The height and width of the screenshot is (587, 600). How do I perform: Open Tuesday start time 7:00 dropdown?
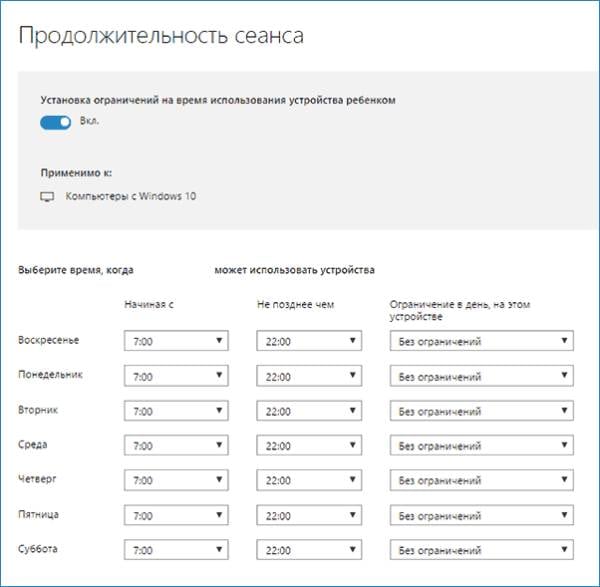177,412
